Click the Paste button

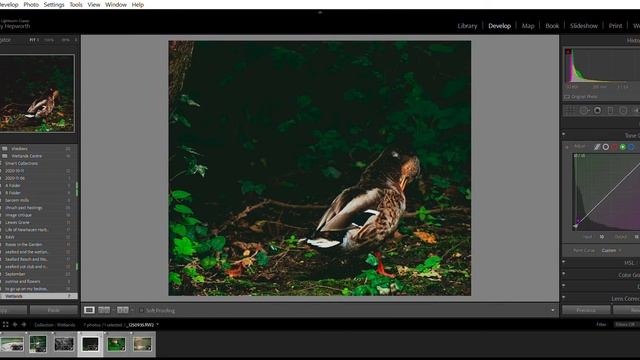[53, 310]
